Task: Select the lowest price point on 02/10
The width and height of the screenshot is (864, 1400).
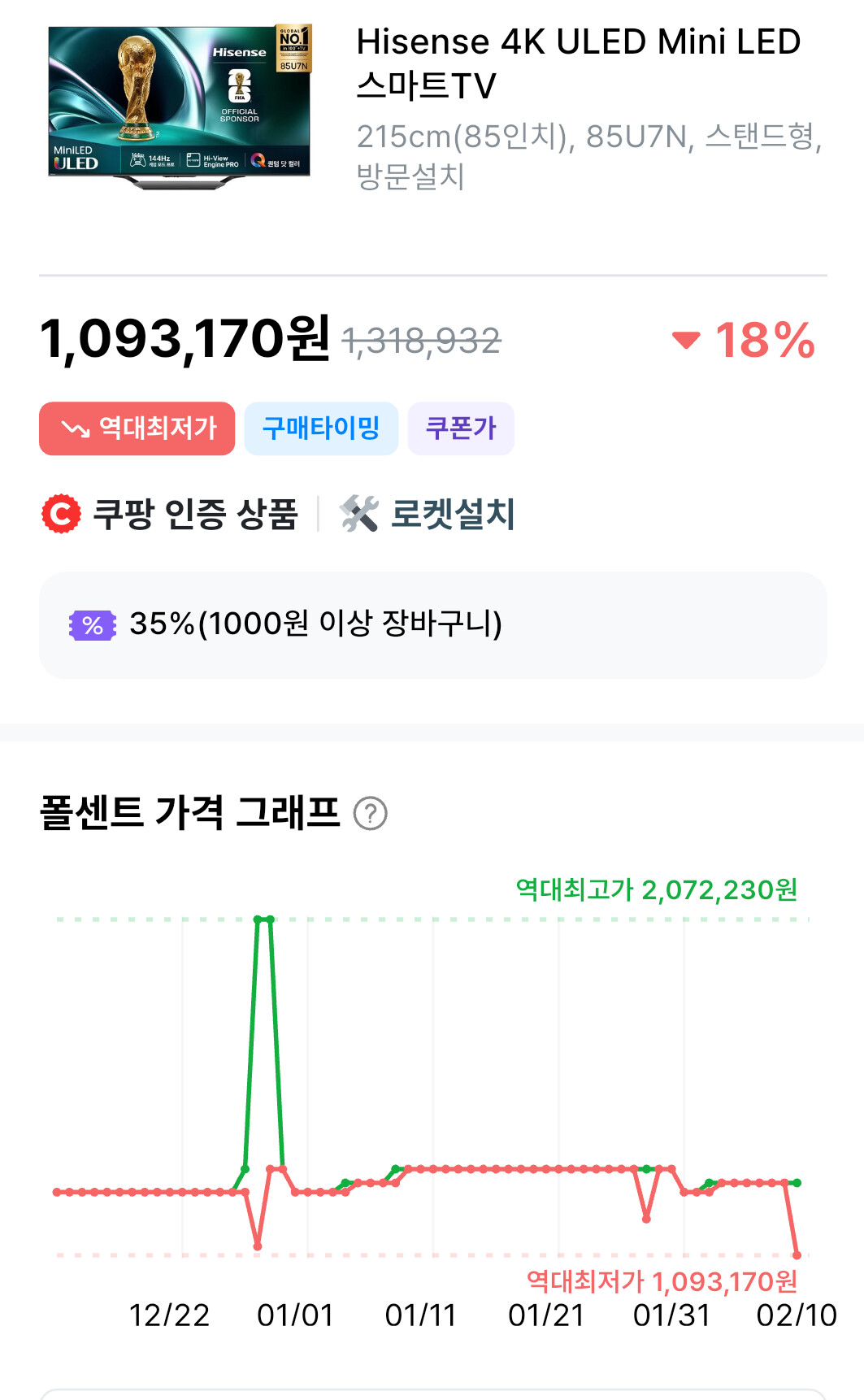Action: [797, 1255]
